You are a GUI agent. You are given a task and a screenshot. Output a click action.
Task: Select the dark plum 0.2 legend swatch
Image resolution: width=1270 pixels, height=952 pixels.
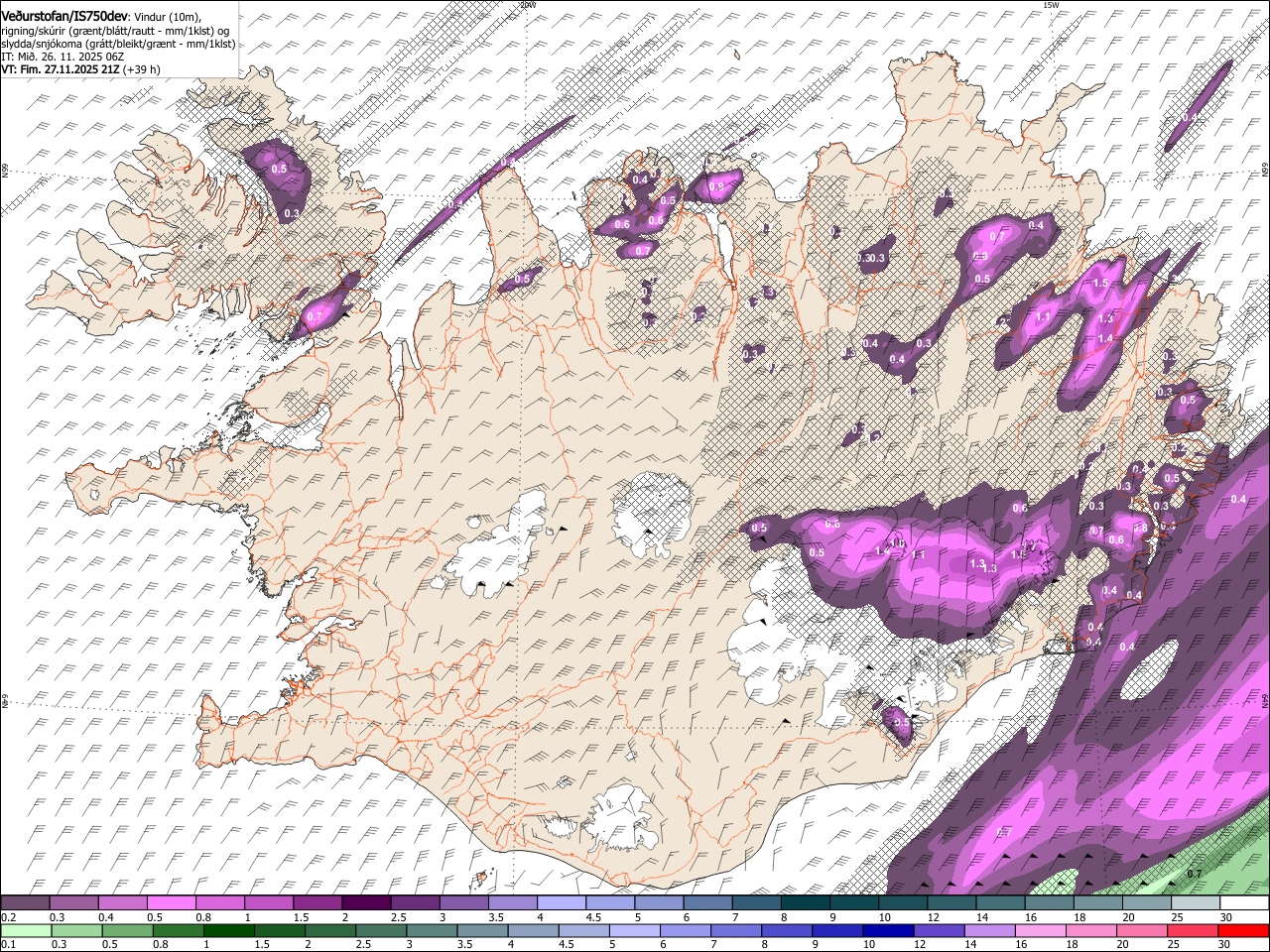25,903
